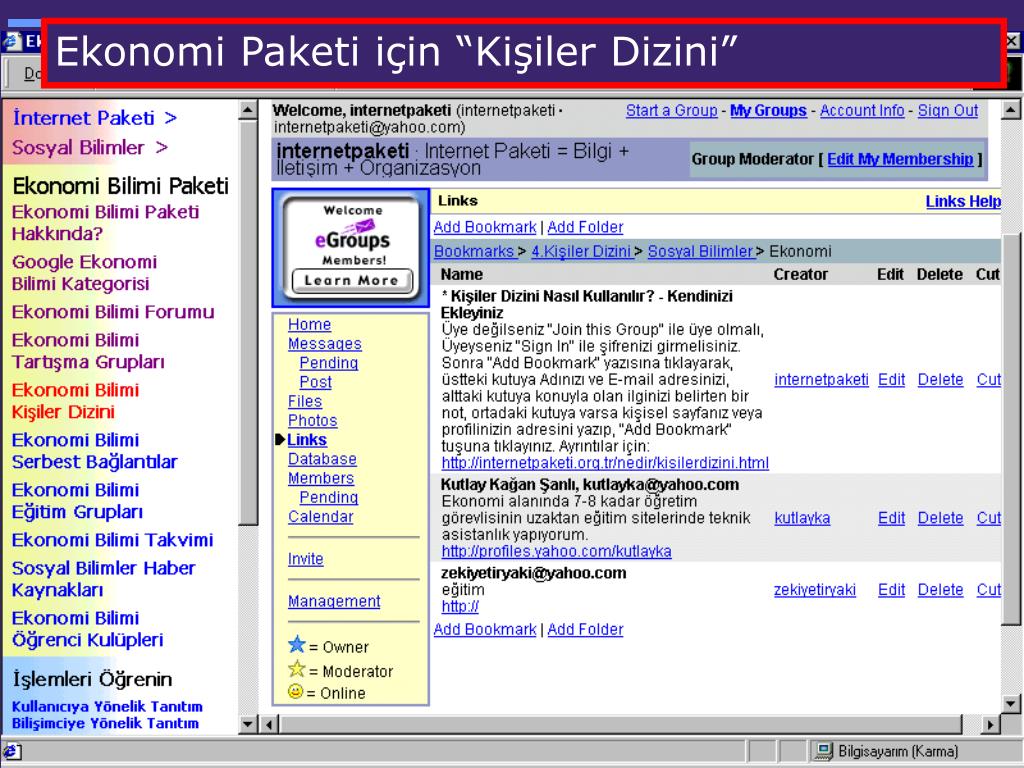Open the Post link
This screenshot has height=768, width=1024.
coord(315,382)
